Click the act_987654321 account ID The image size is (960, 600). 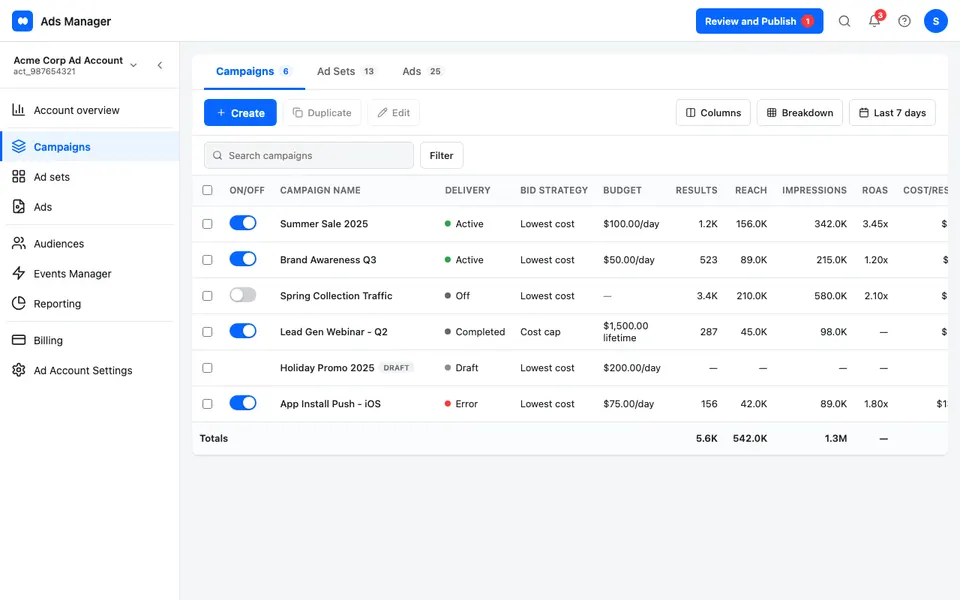coord(45,72)
